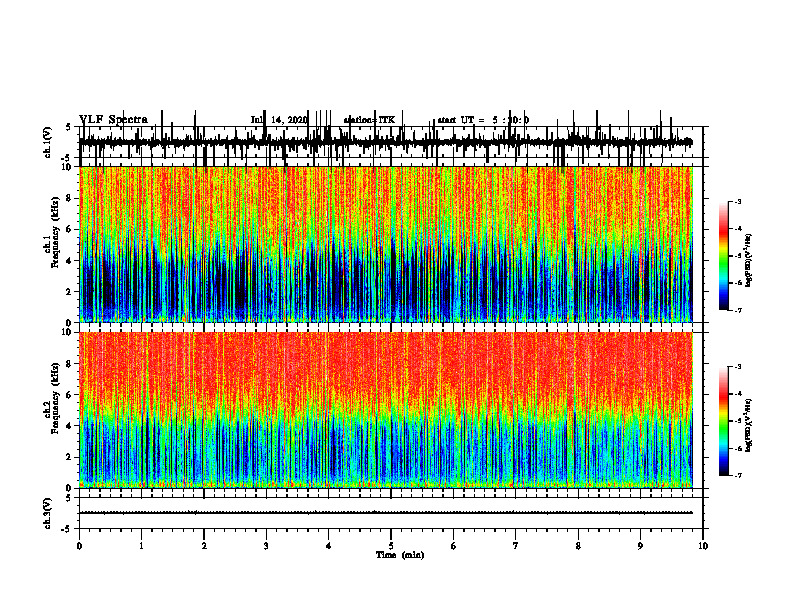Click the "-5" tick label of ch.3(V) axis
792x612 pixels.
(67, 529)
